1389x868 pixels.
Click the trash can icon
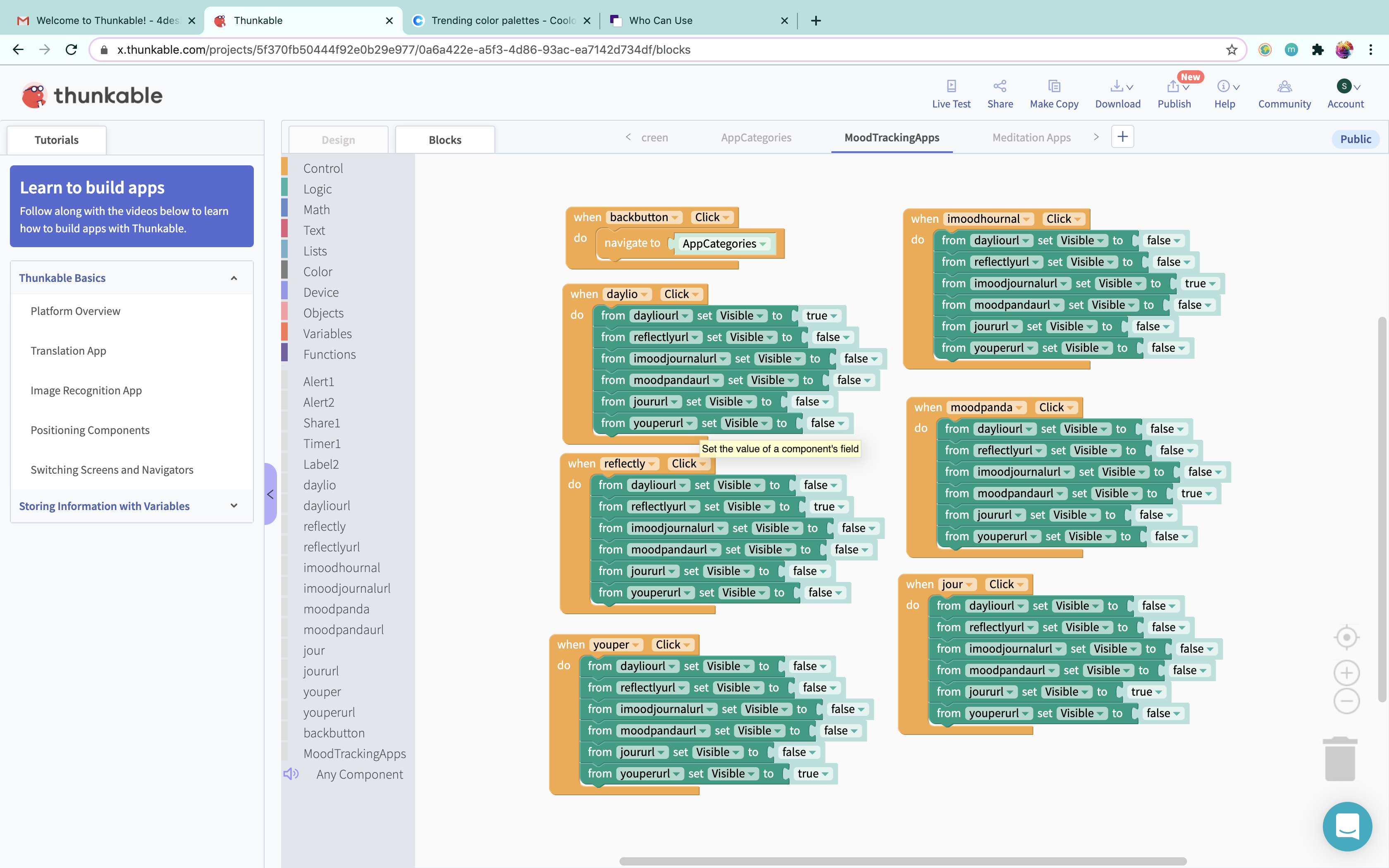tap(1340, 759)
